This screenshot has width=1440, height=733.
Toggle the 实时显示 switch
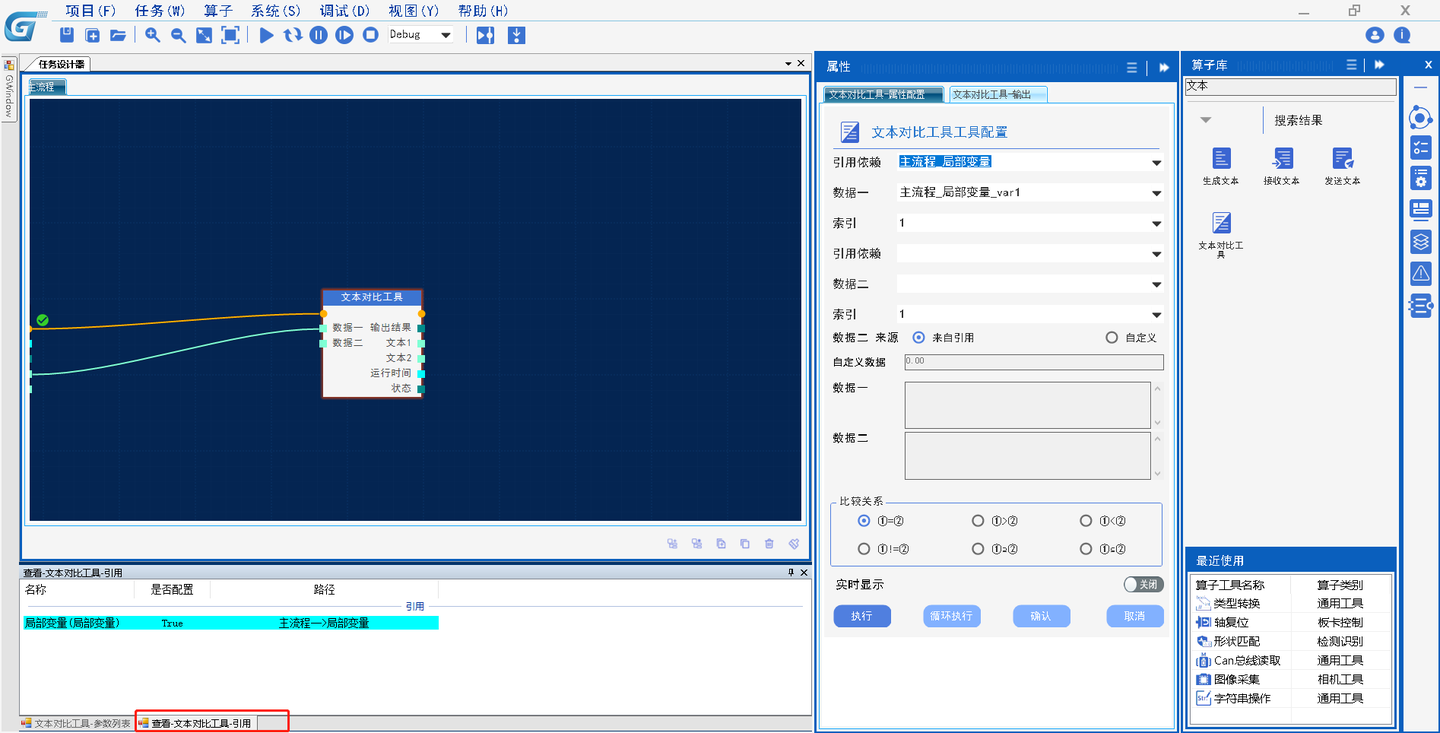(x=1143, y=585)
